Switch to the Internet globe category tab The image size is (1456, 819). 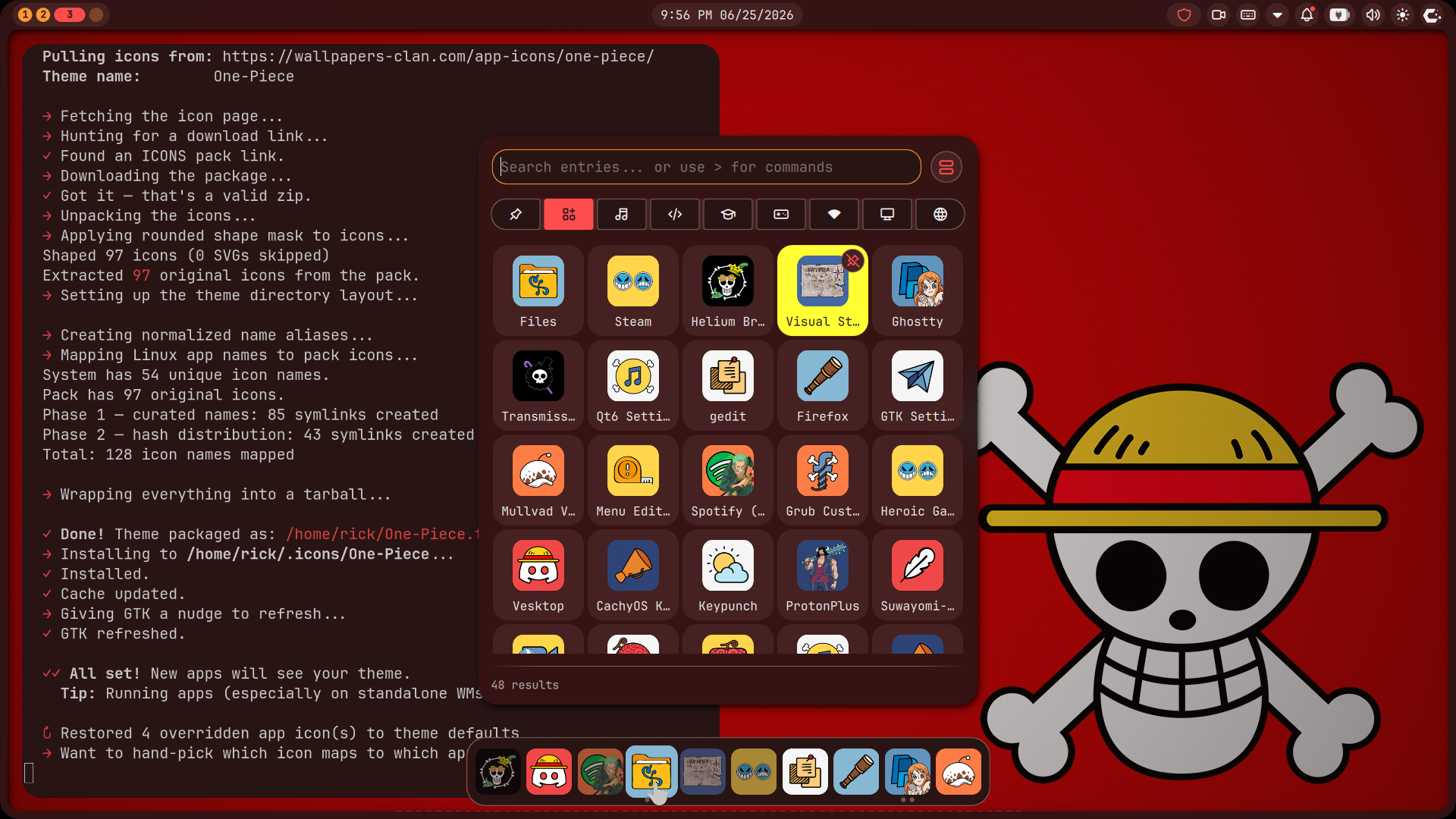coord(940,215)
